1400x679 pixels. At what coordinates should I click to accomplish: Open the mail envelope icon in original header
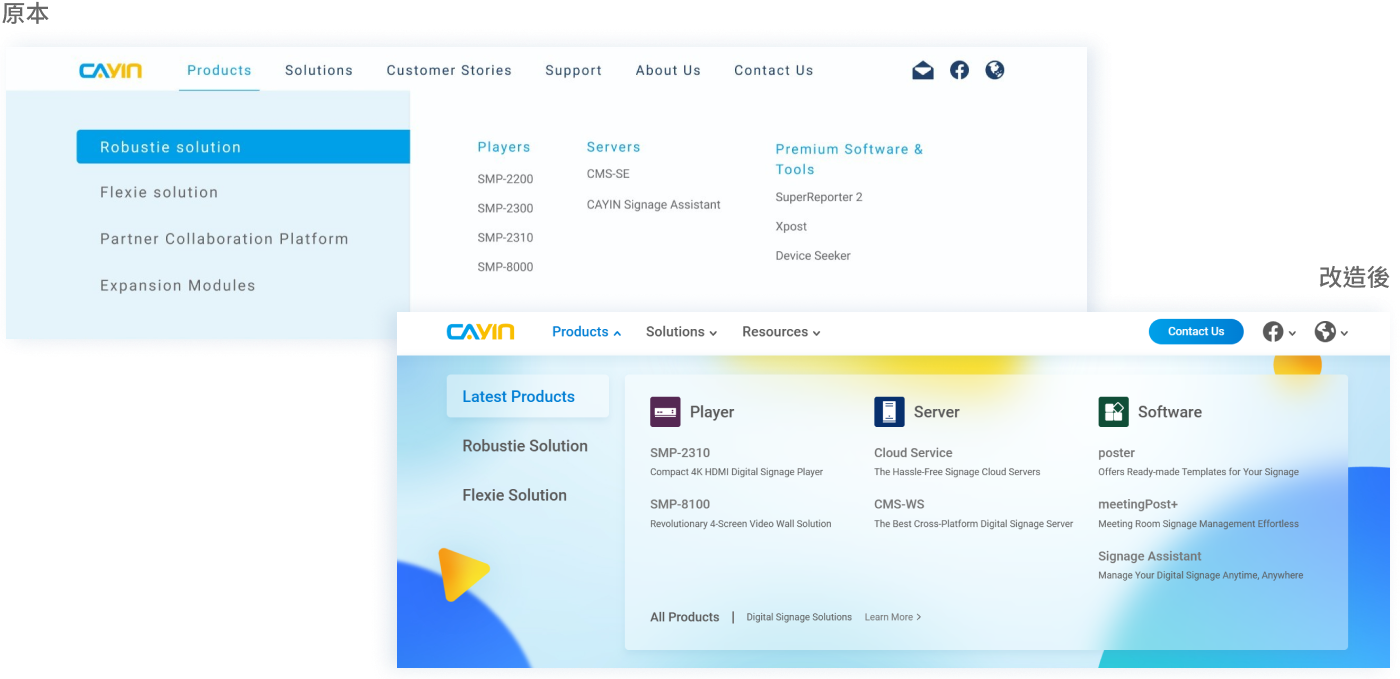pos(923,70)
